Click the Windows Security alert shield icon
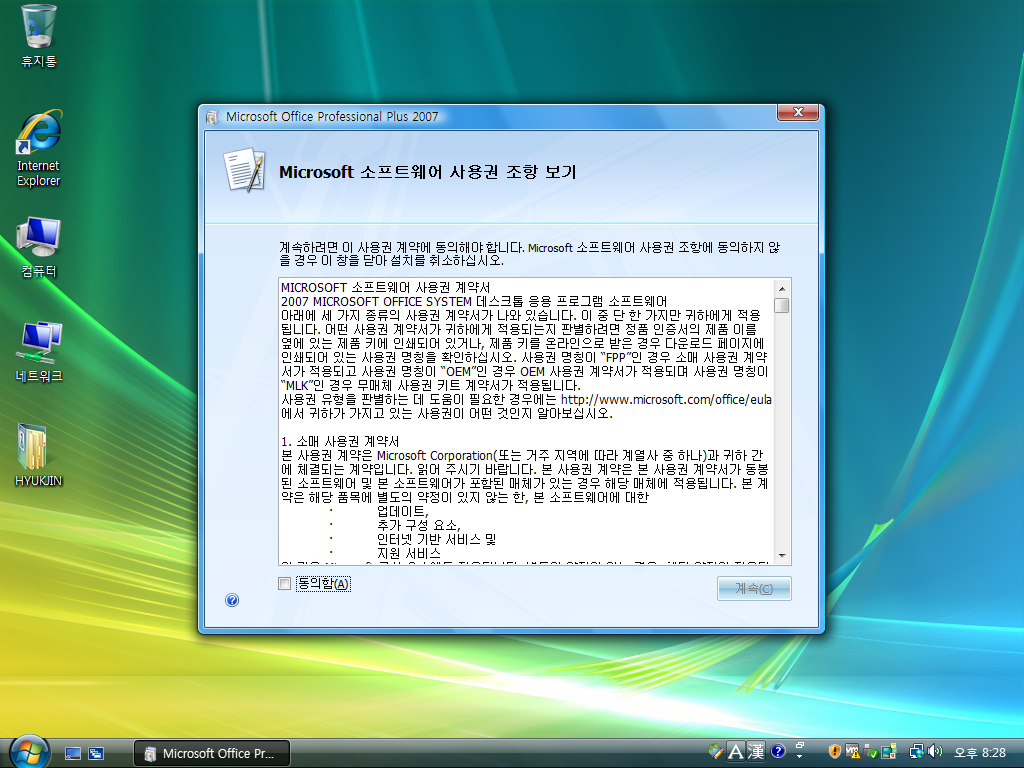 tap(834, 752)
